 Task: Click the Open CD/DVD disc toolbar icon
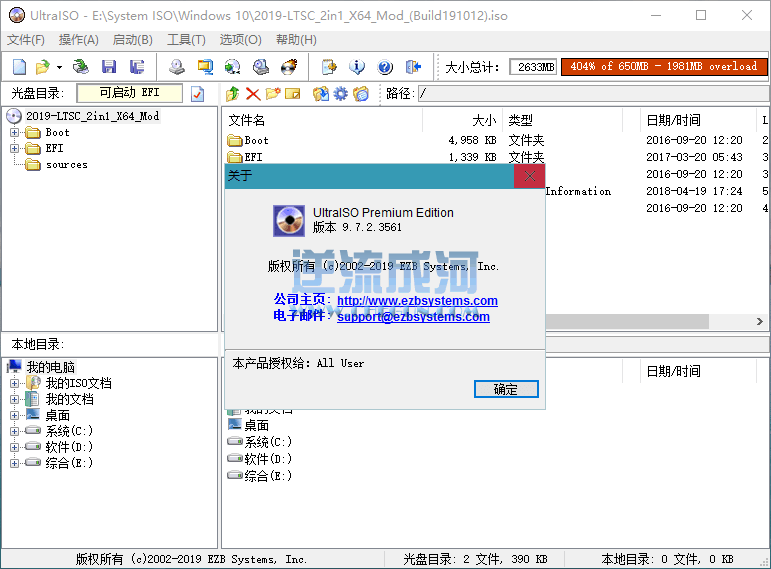point(81,66)
